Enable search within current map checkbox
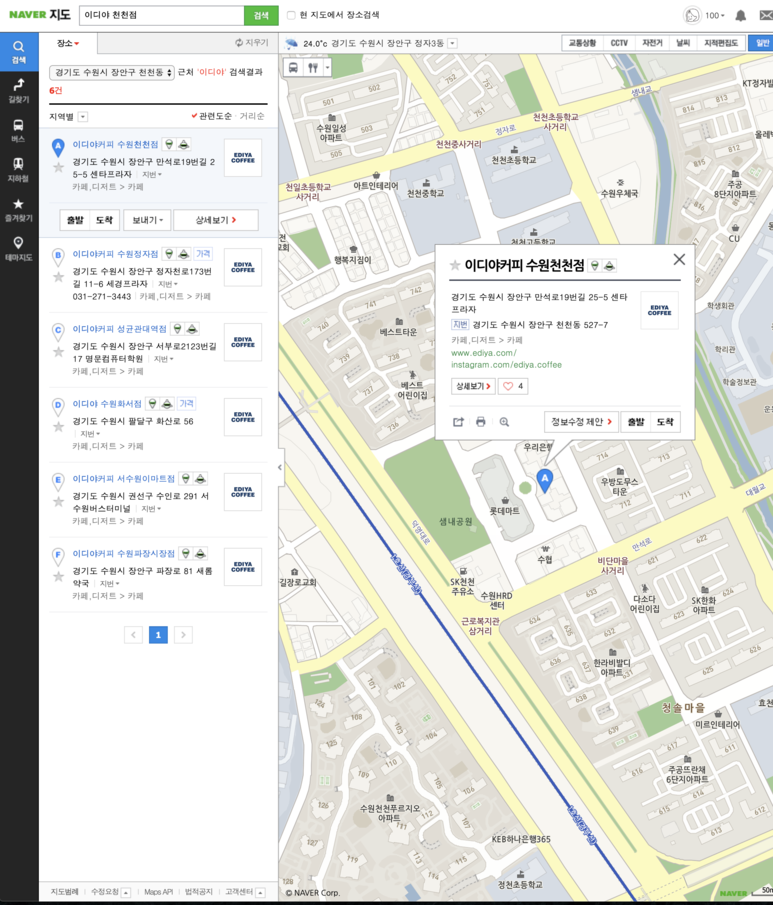This screenshot has height=905, width=773. tap(292, 16)
